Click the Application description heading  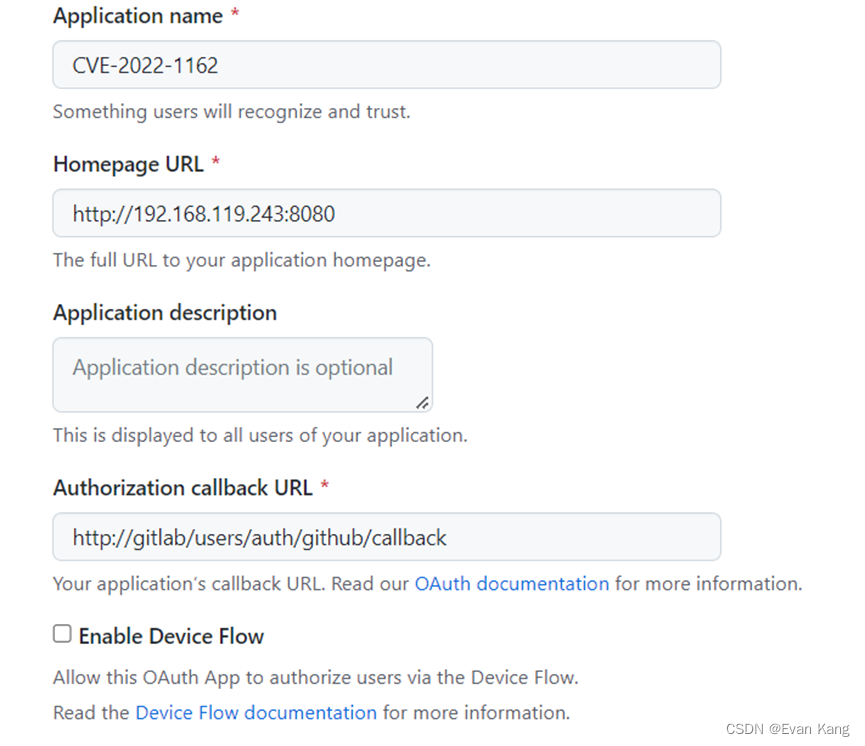pyautogui.click(x=164, y=312)
